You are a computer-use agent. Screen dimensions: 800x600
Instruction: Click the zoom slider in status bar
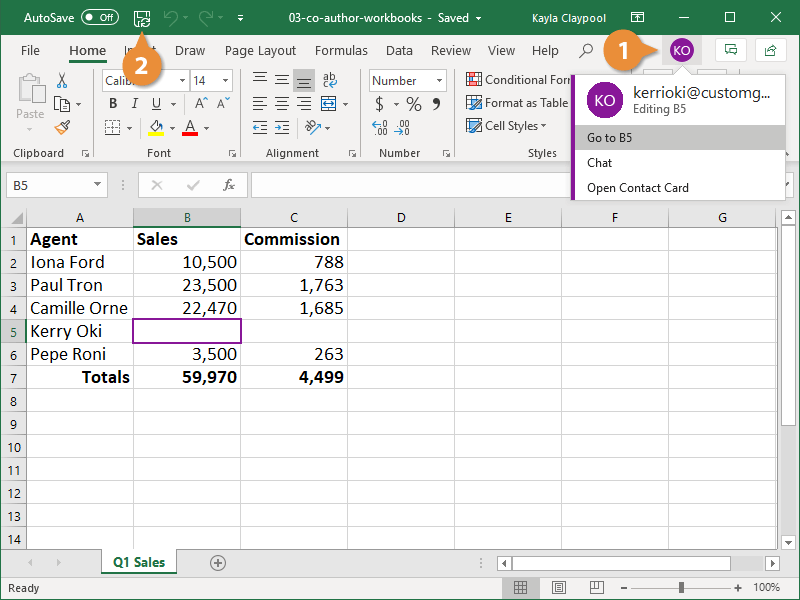tap(683, 588)
